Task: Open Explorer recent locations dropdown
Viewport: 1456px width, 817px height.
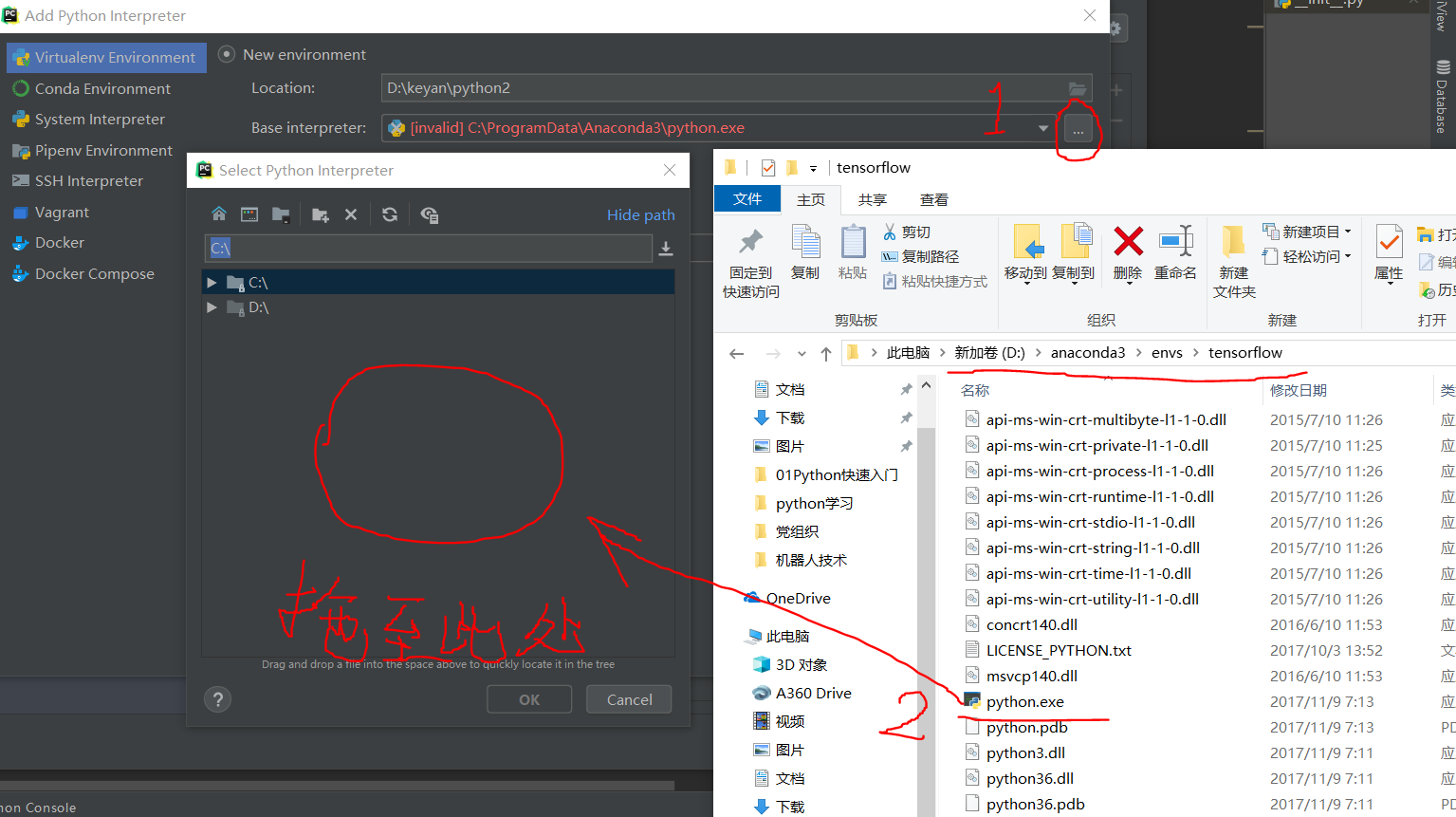Action: [x=802, y=354]
